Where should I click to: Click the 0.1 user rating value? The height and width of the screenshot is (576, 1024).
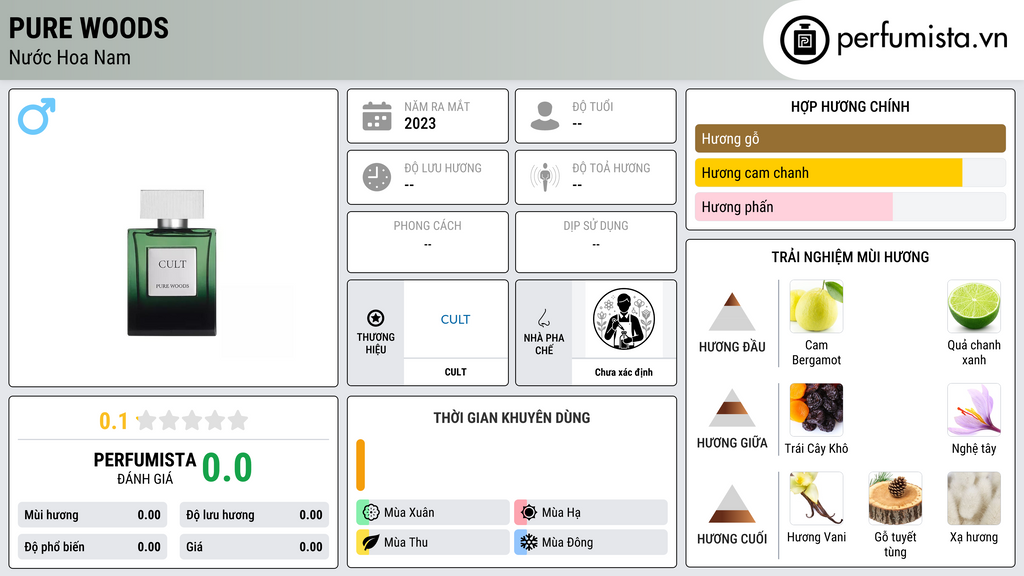point(113,421)
